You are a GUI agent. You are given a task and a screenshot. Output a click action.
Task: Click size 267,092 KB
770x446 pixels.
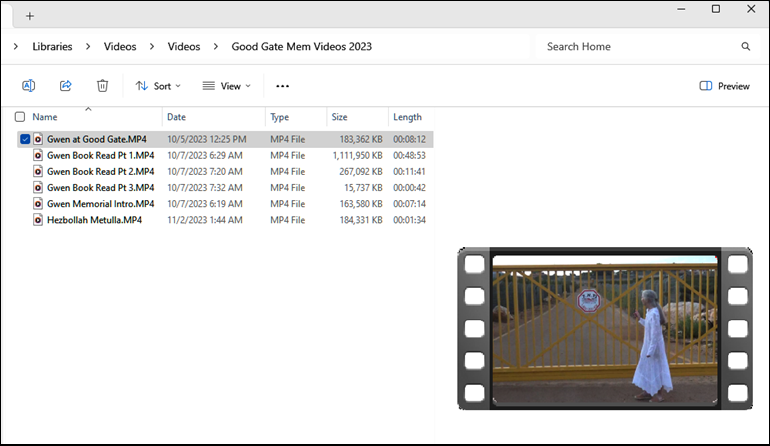(361, 172)
